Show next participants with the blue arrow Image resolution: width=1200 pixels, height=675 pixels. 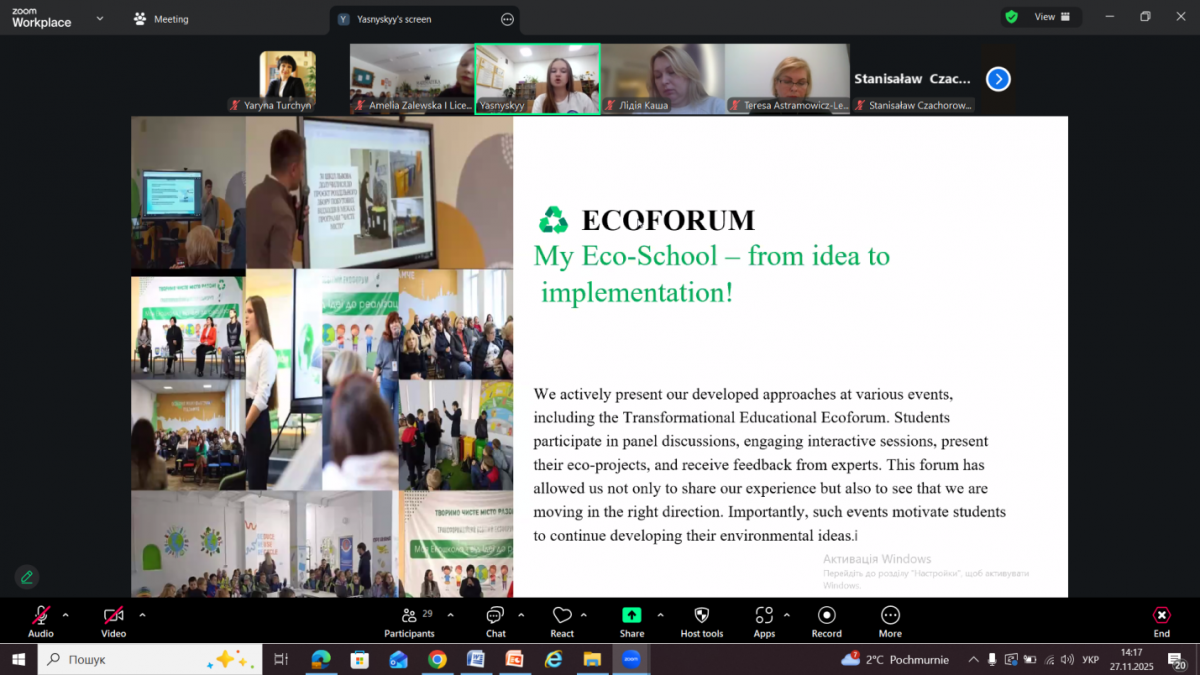point(998,79)
